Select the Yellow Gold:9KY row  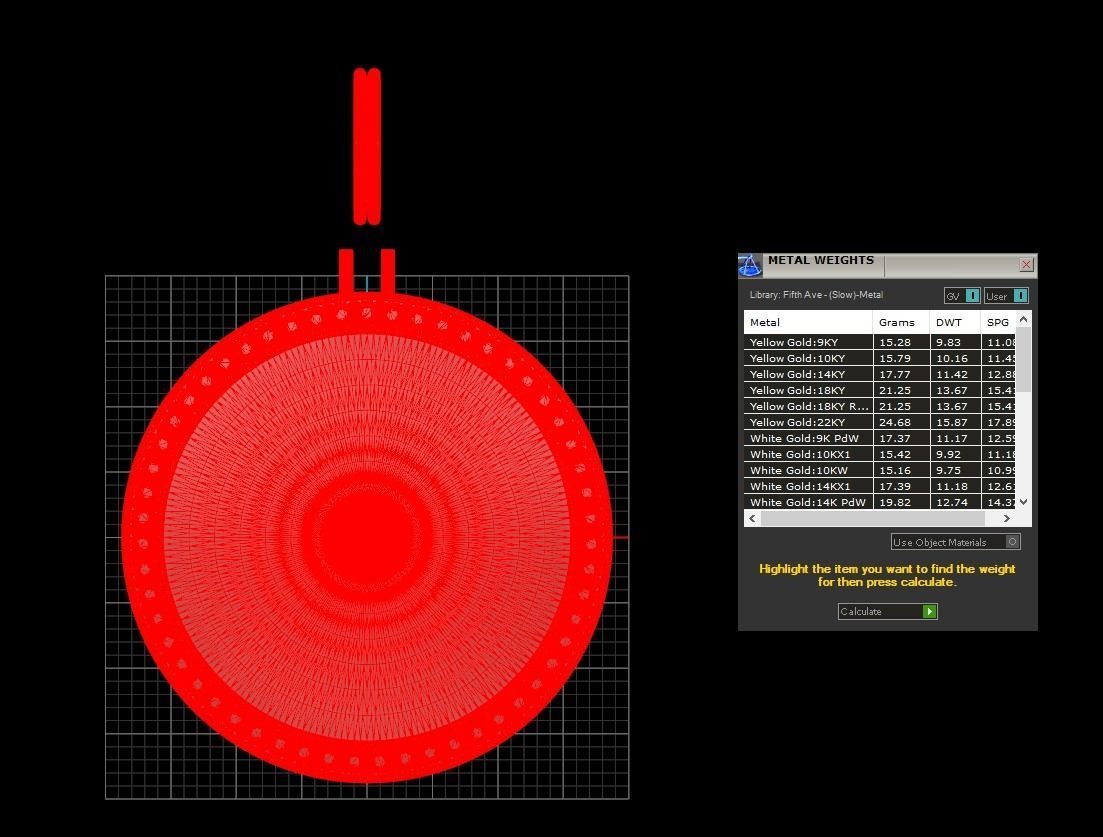(x=879, y=342)
